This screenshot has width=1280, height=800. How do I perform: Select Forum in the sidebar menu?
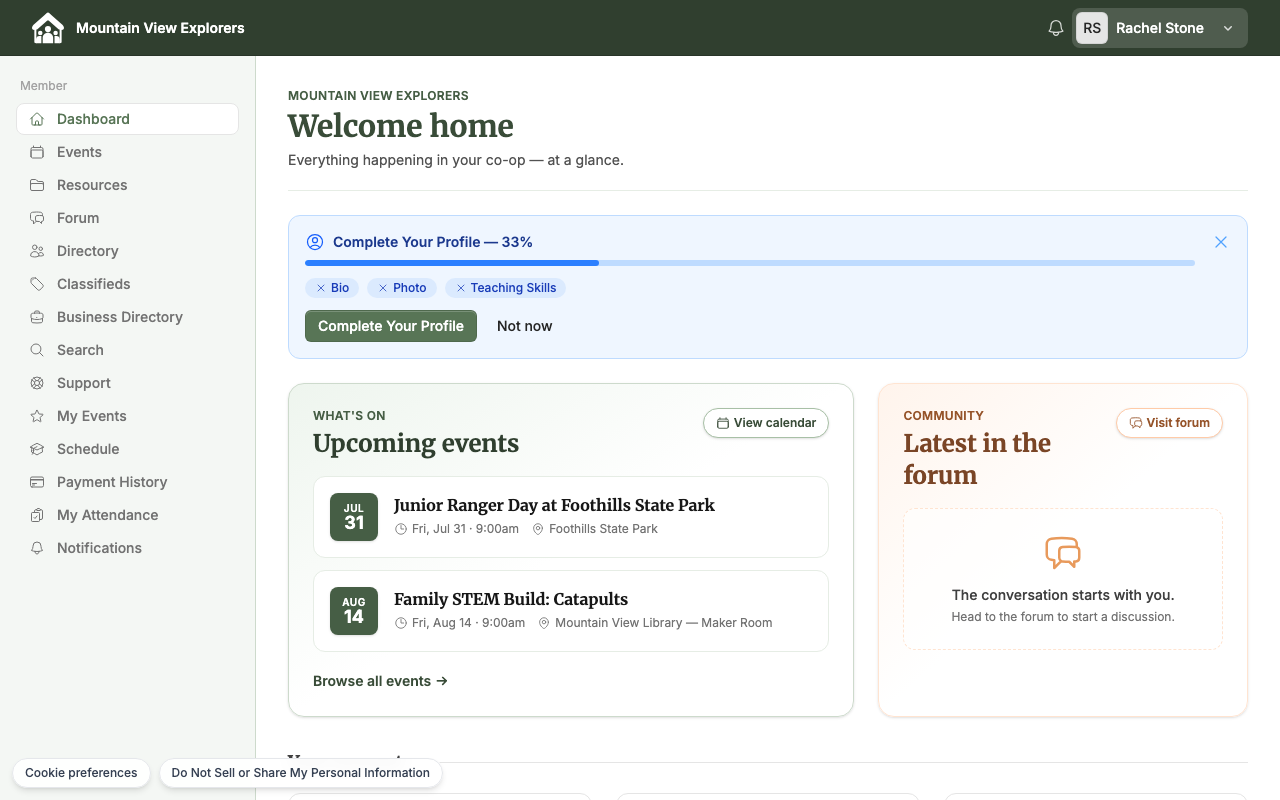click(127, 218)
